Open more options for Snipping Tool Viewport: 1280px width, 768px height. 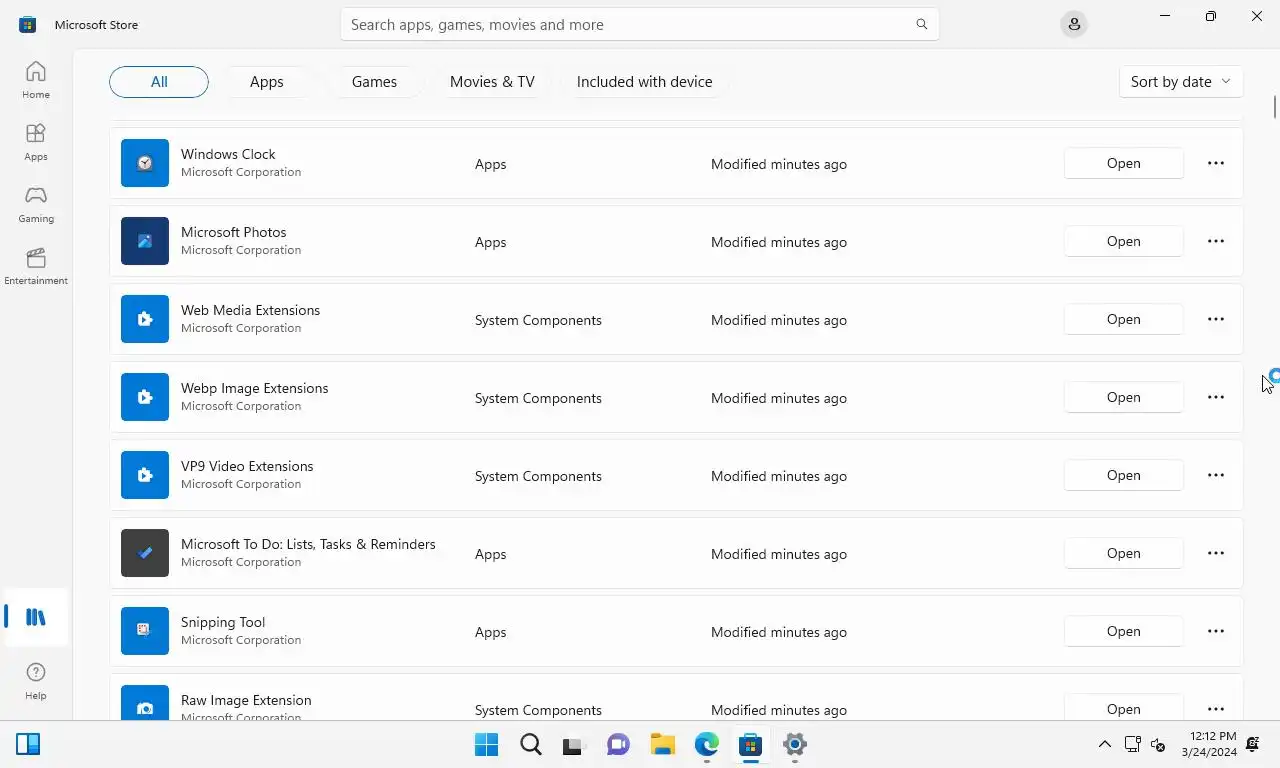[1216, 631]
